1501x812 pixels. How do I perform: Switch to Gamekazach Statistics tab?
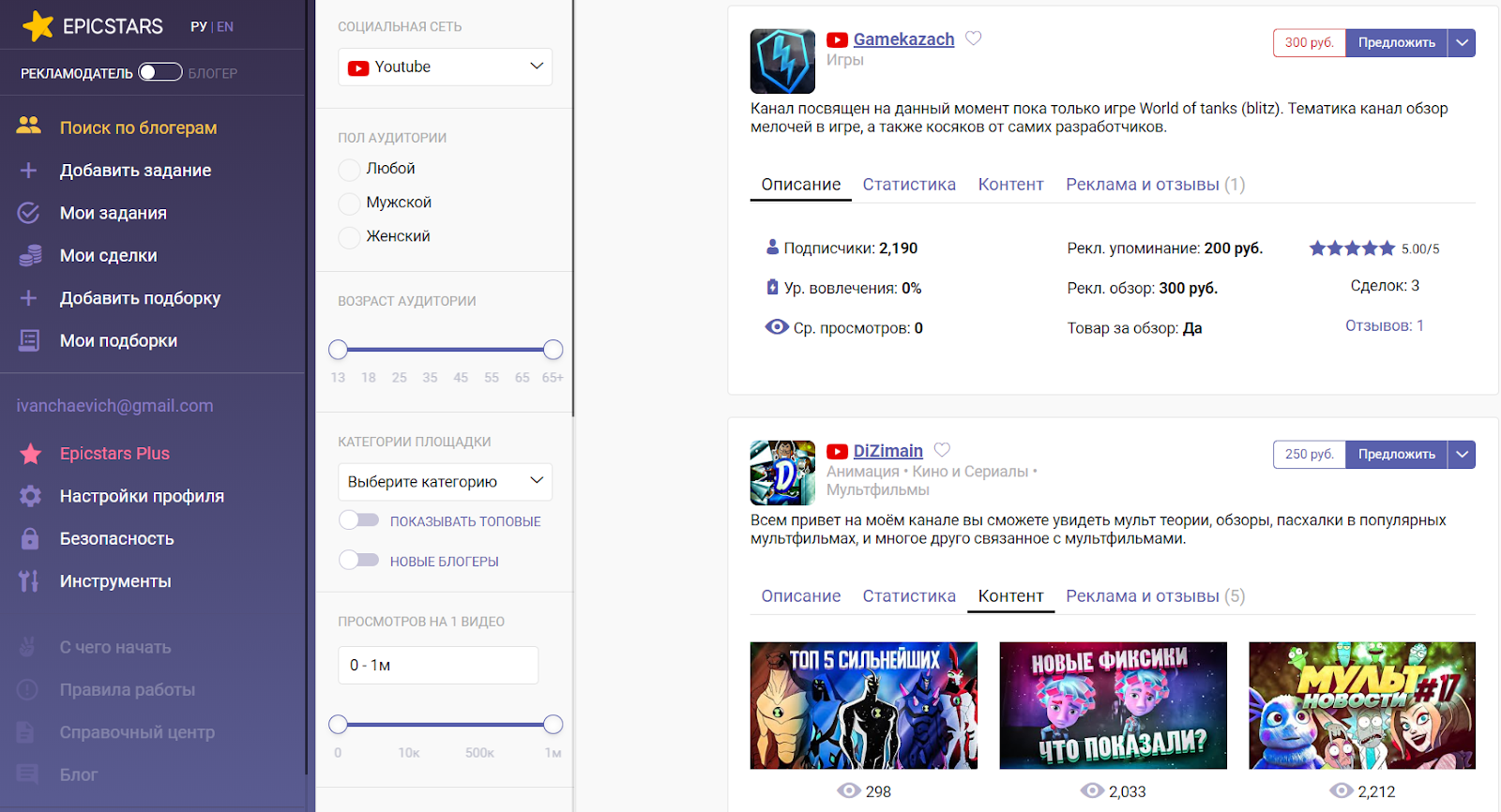point(908,185)
